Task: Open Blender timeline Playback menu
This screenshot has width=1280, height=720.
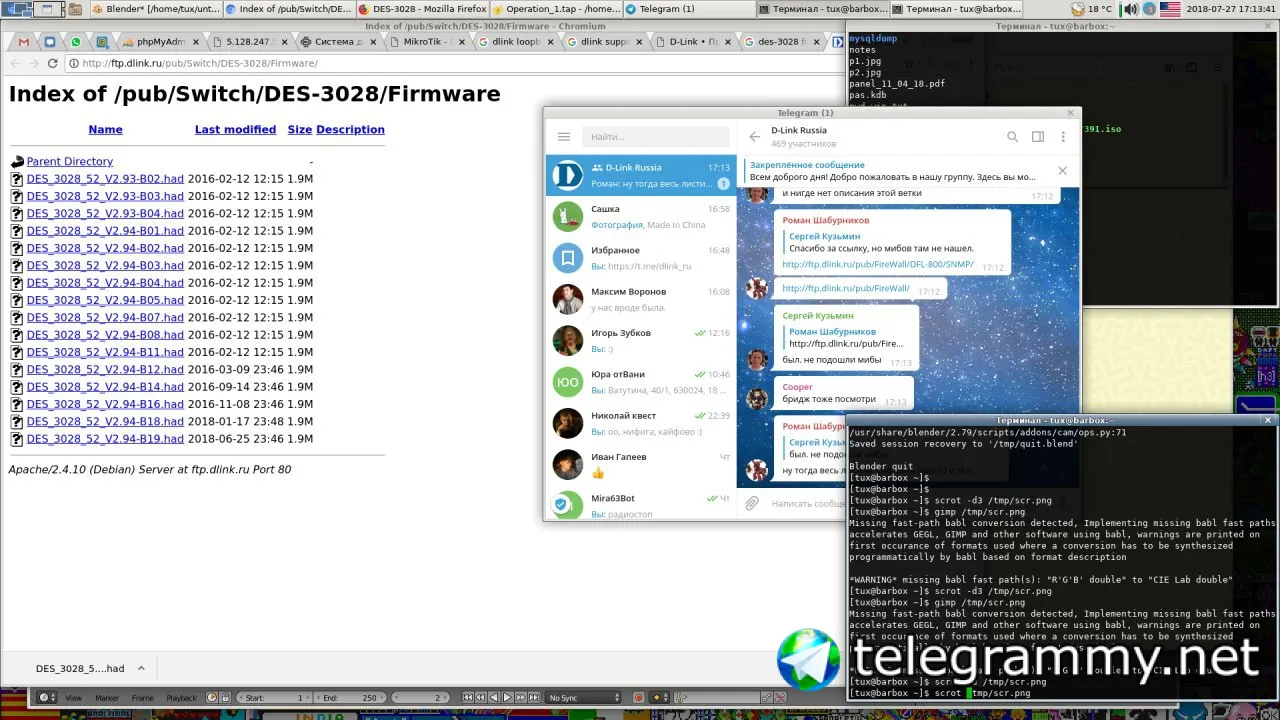Action: (x=182, y=698)
